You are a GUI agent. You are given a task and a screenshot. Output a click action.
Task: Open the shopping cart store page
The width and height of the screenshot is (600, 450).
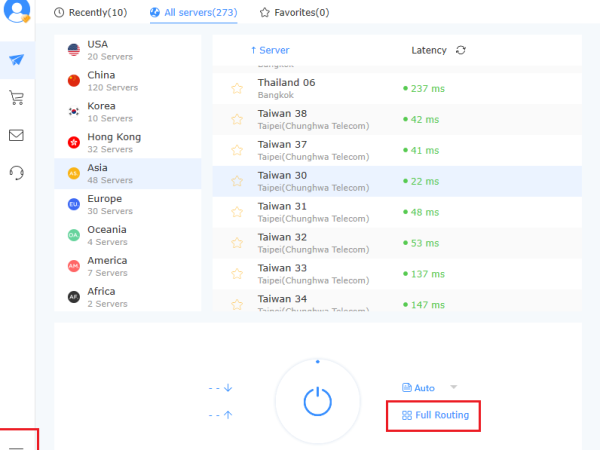pyautogui.click(x=16, y=98)
